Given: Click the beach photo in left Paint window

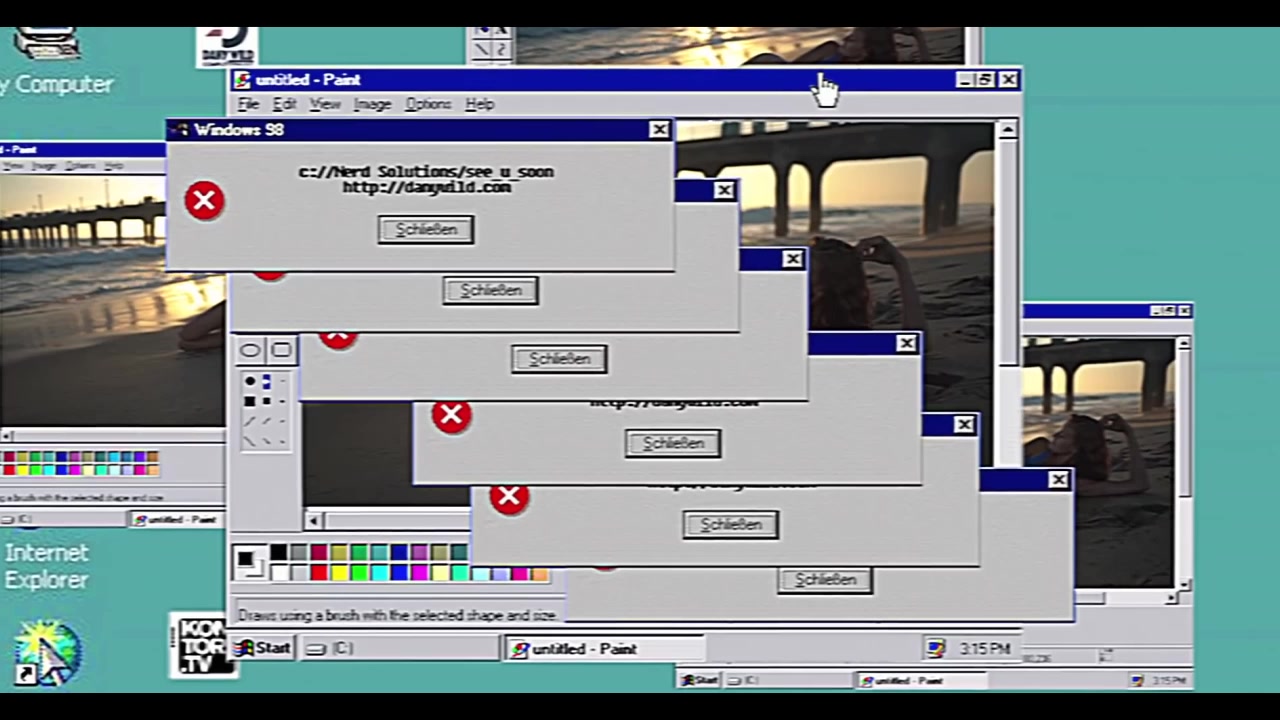Looking at the screenshot, I should 112,300.
